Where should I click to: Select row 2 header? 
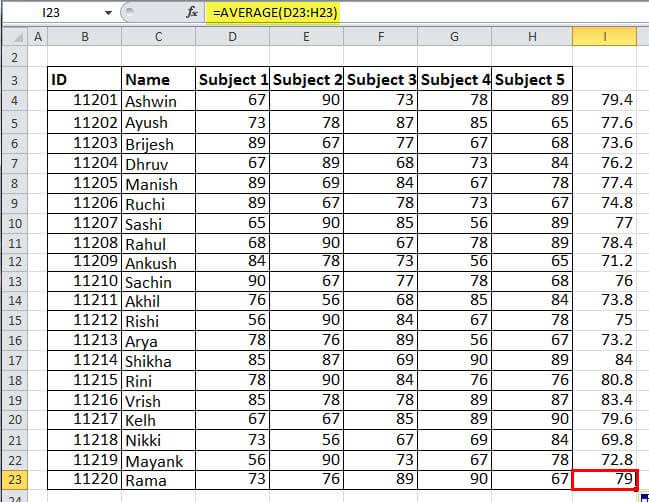pos(15,57)
